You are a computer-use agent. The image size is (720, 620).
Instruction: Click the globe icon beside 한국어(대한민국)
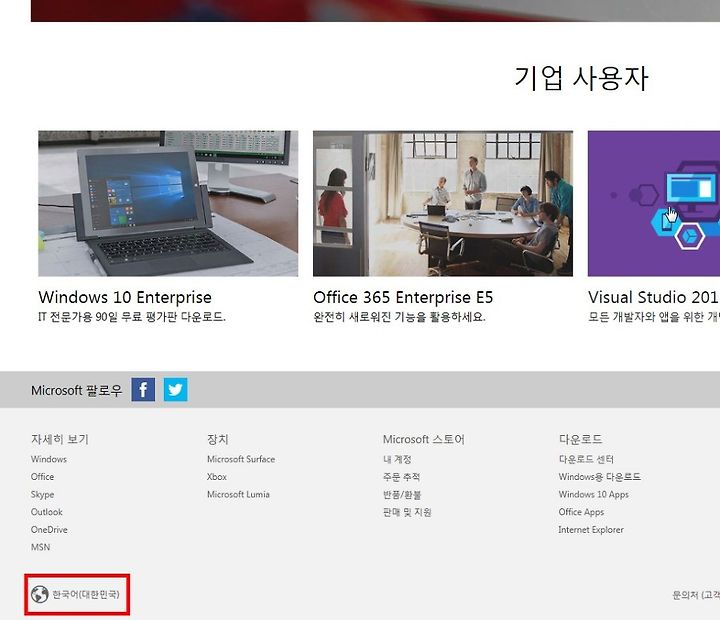40,594
